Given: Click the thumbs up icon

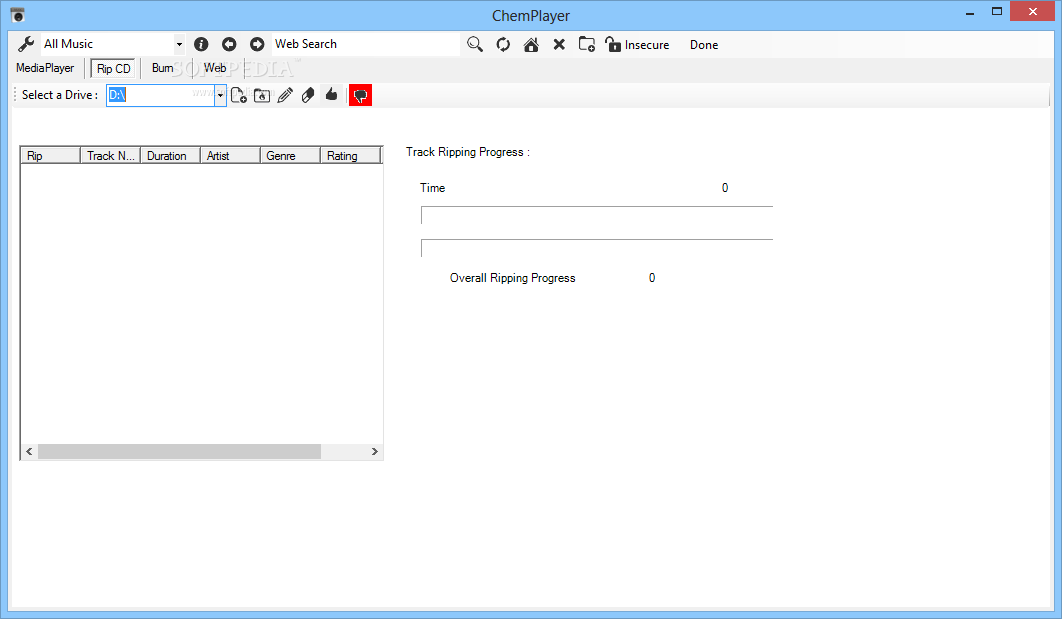Looking at the screenshot, I should [331, 95].
